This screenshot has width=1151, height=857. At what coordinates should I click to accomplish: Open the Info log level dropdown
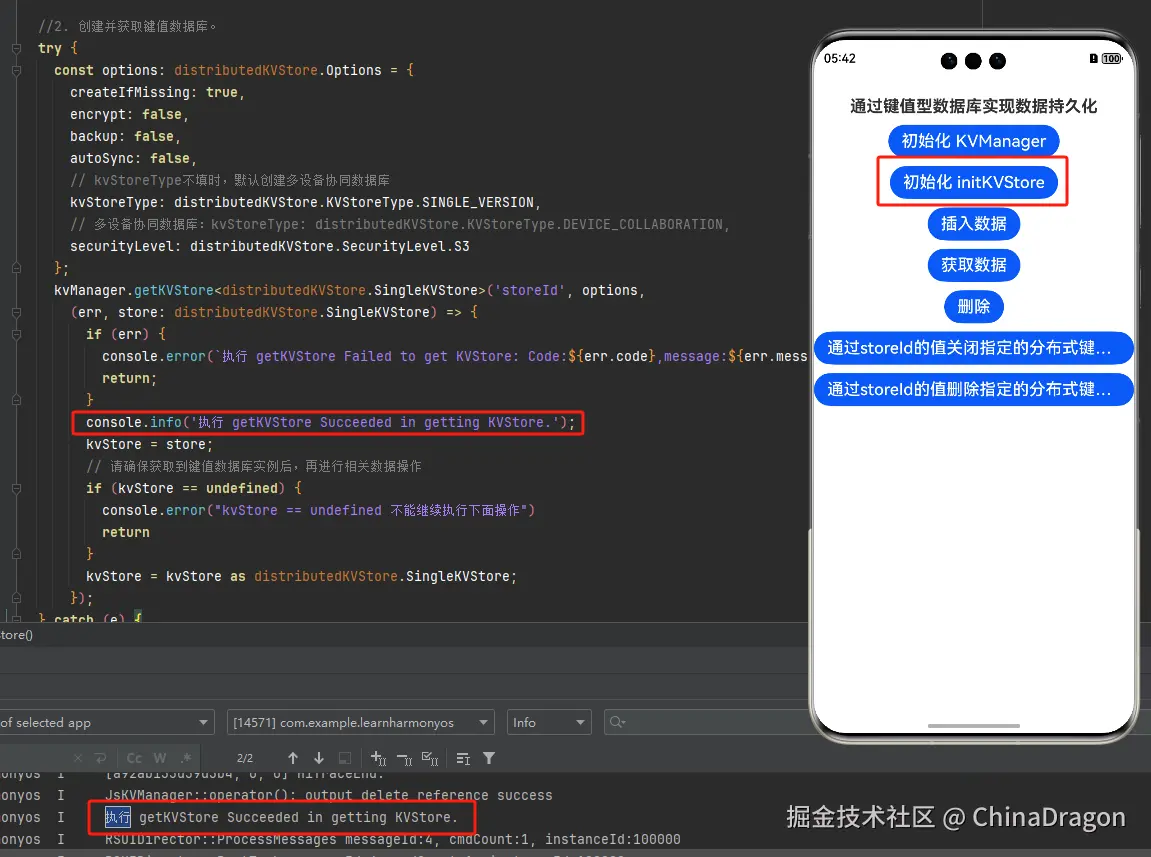coord(549,723)
